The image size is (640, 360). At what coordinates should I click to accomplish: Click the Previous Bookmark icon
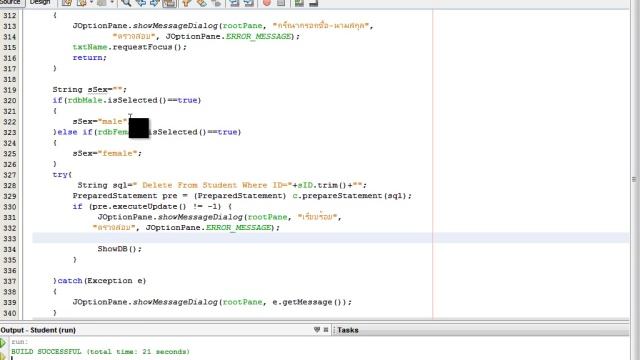[186, 3]
